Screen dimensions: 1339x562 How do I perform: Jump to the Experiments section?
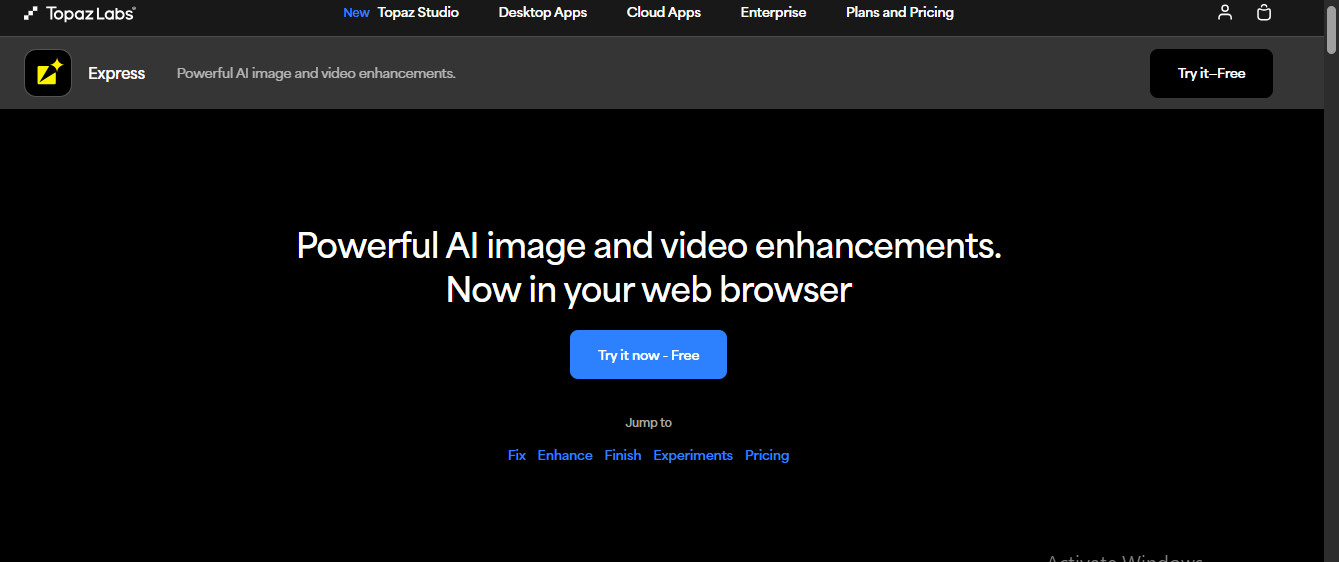pos(693,455)
